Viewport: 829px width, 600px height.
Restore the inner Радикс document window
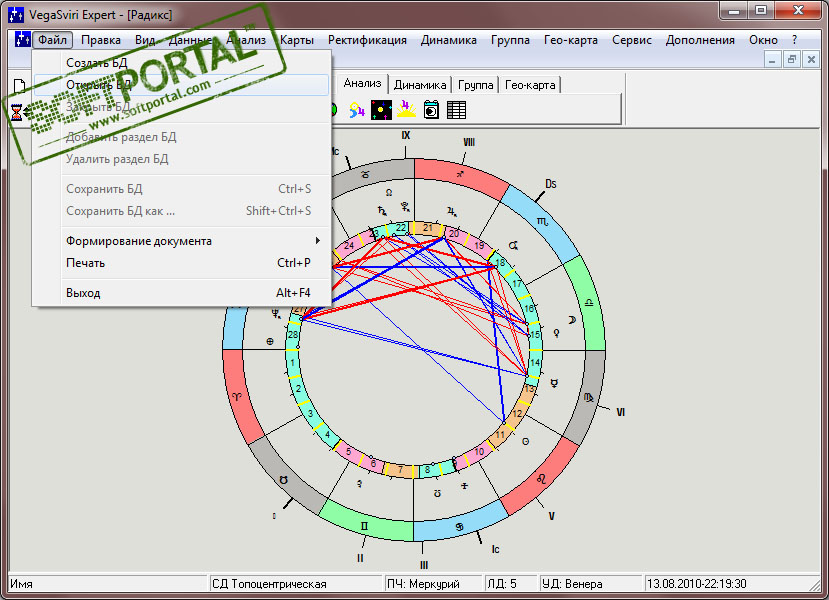click(791, 60)
